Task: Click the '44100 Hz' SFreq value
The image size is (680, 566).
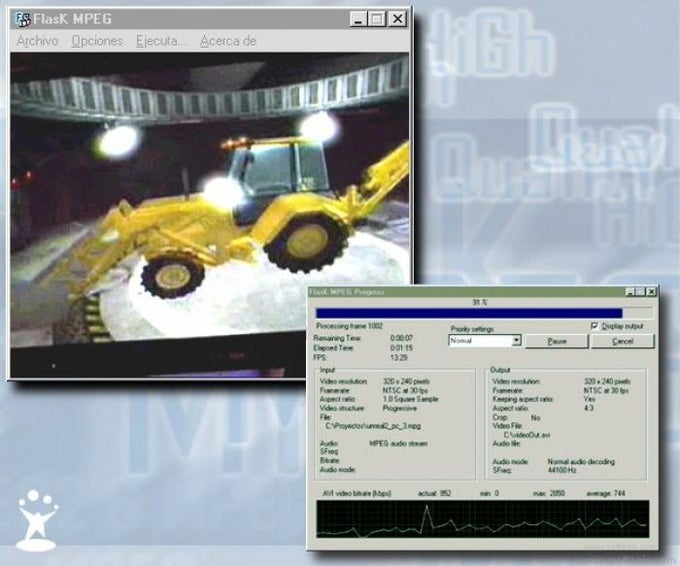Action: click(x=562, y=470)
